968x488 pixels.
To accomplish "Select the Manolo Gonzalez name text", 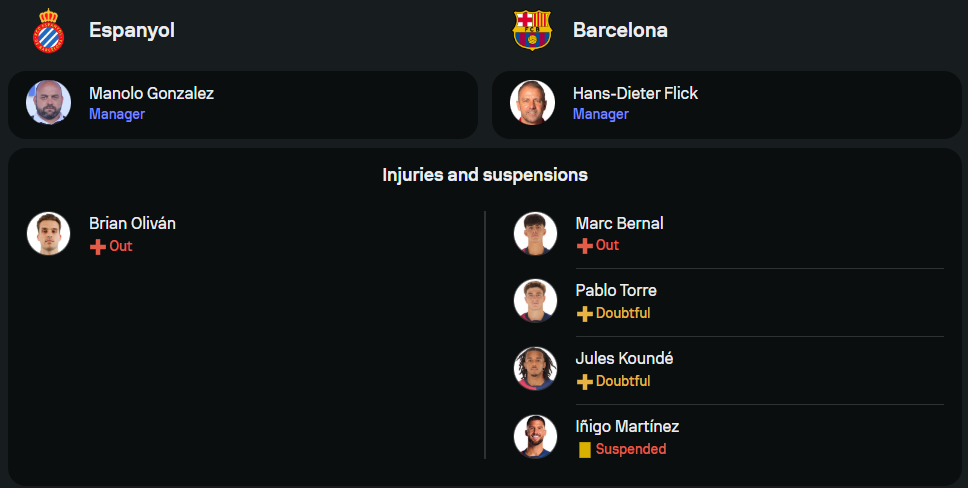I will click(x=151, y=93).
